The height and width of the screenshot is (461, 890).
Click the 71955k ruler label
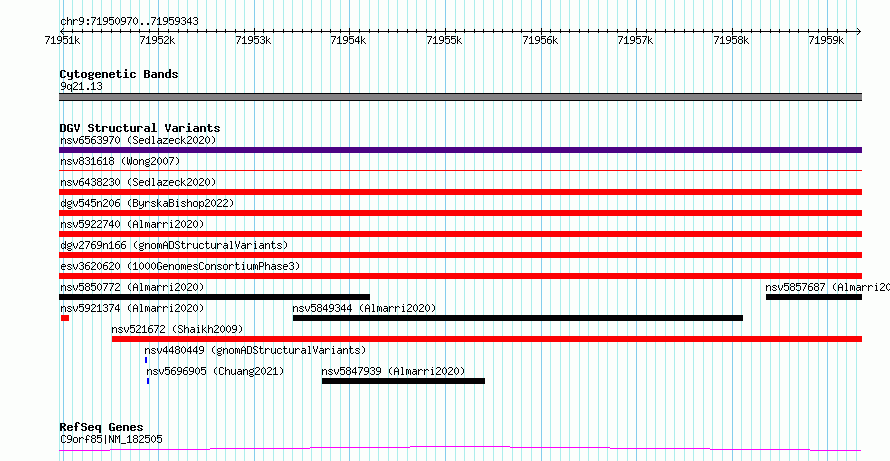click(x=444, y=40)
